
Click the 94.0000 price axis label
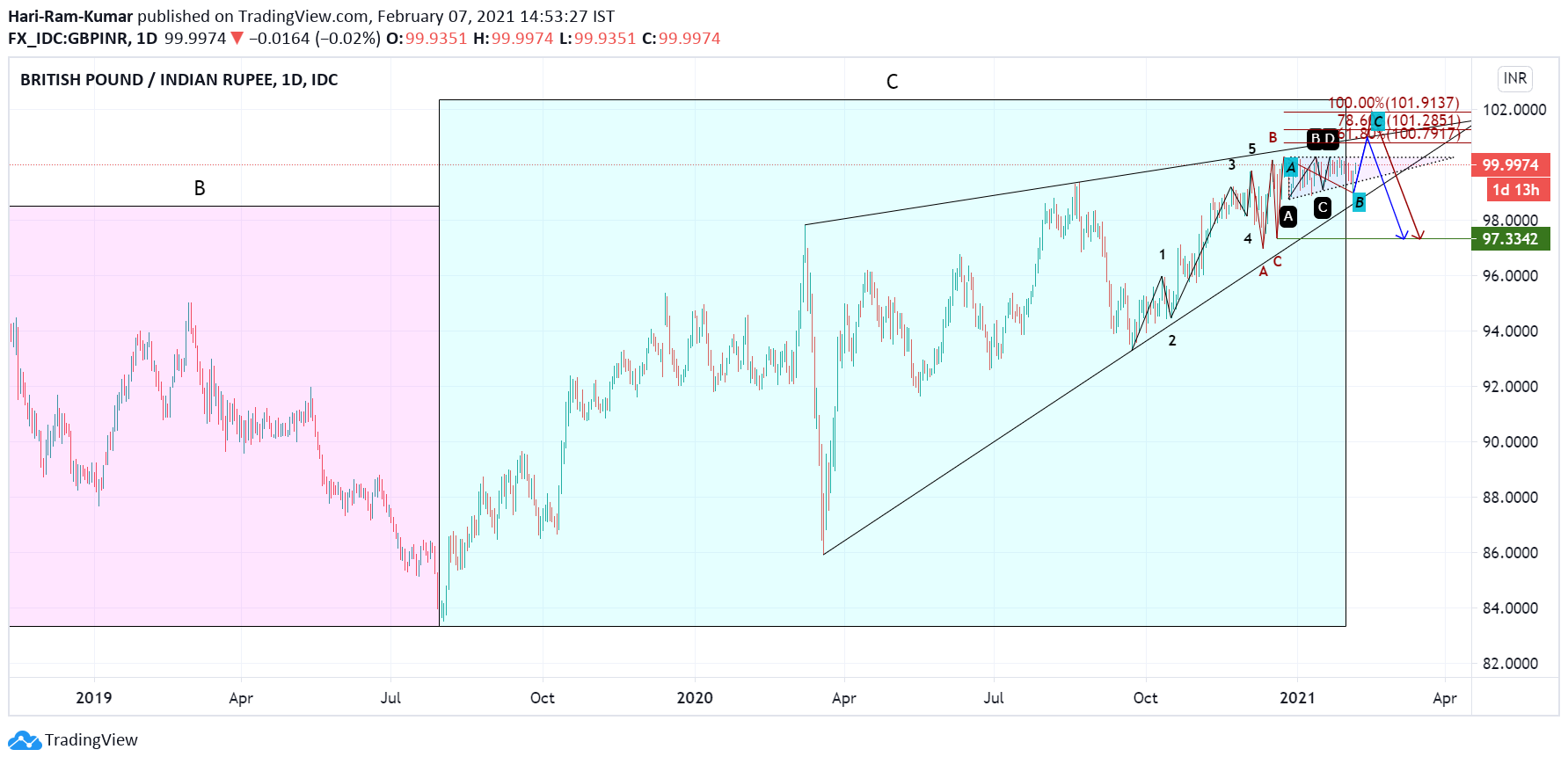pyautogui.click(x=1510, y=331)
